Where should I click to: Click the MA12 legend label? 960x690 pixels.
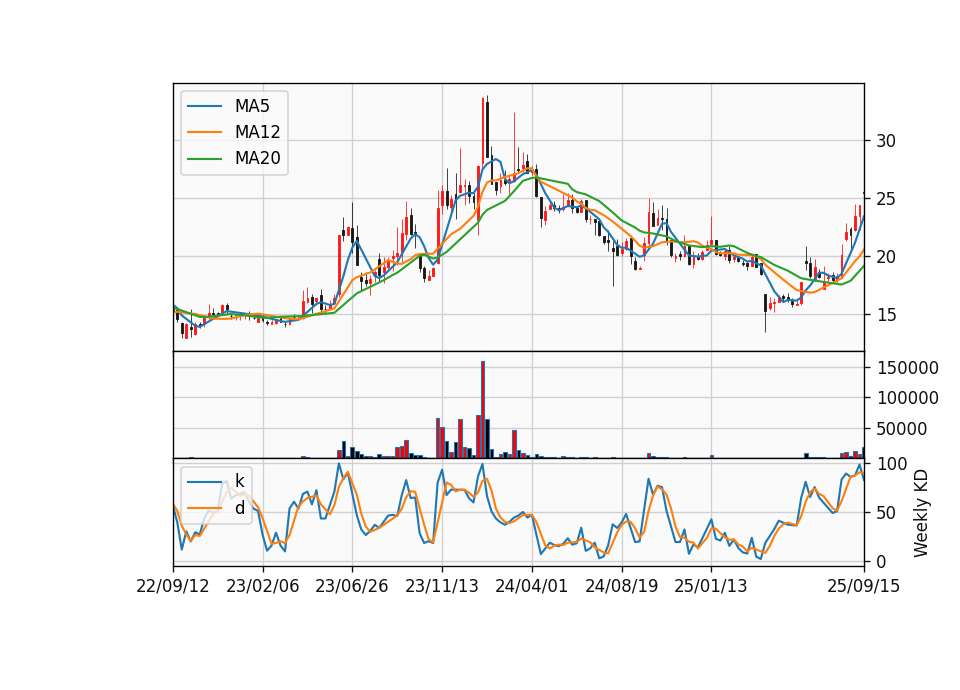(257, 132)
